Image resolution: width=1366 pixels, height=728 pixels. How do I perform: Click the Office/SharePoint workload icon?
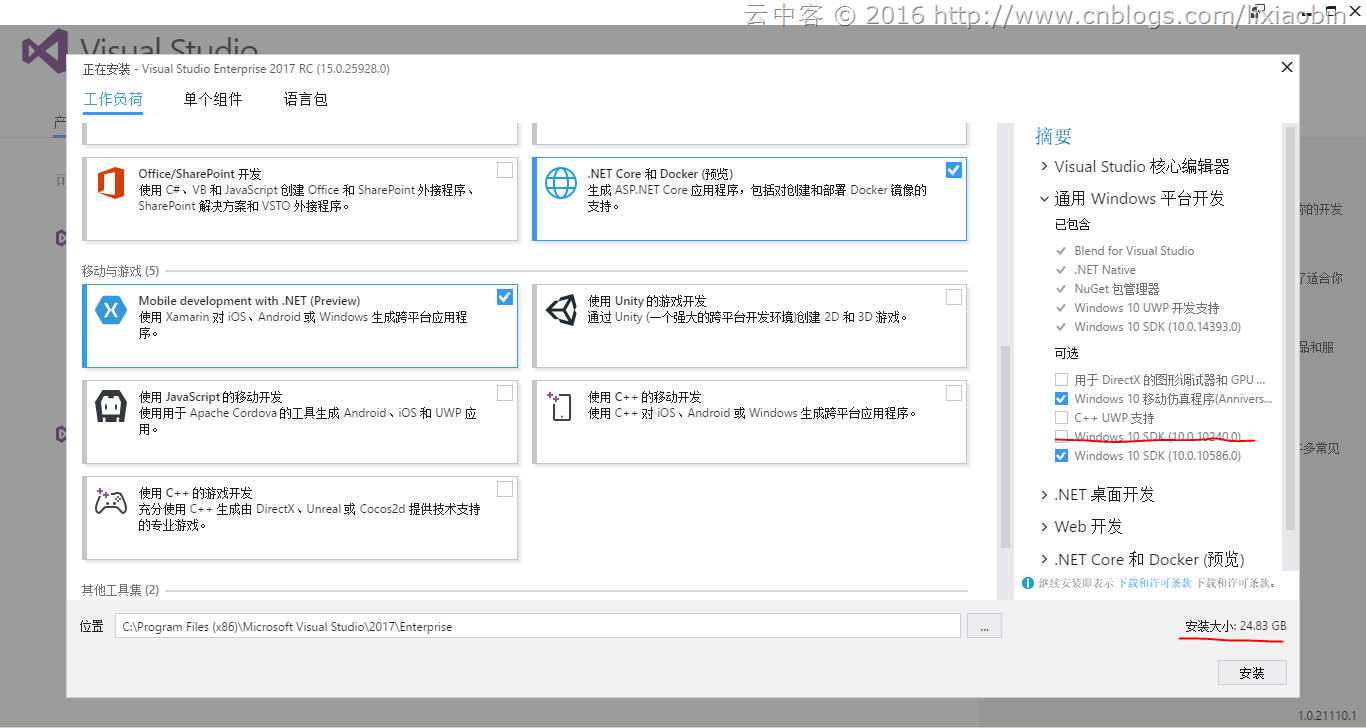(109, 184)
